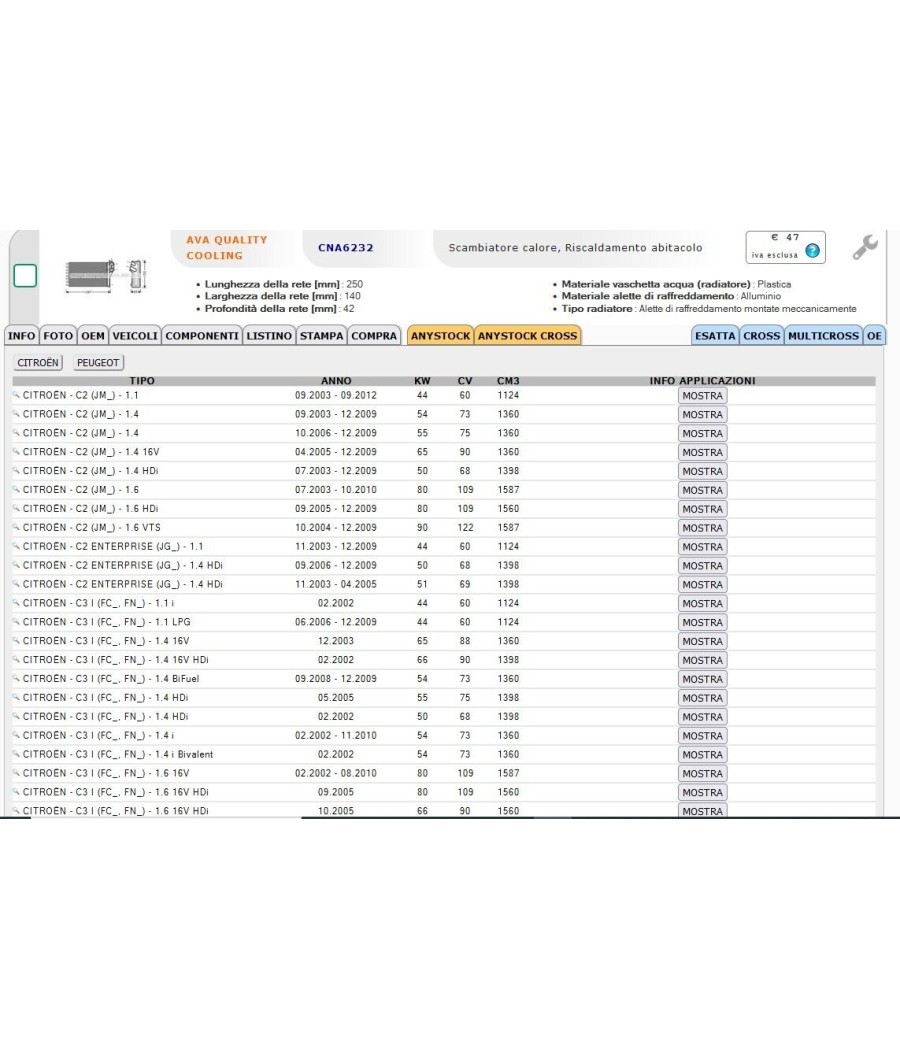Screen dimensions: 900x1050
Task: Click magnifier icon for C3 I 1.4 BiFuel row
Action: coord(16,678)
